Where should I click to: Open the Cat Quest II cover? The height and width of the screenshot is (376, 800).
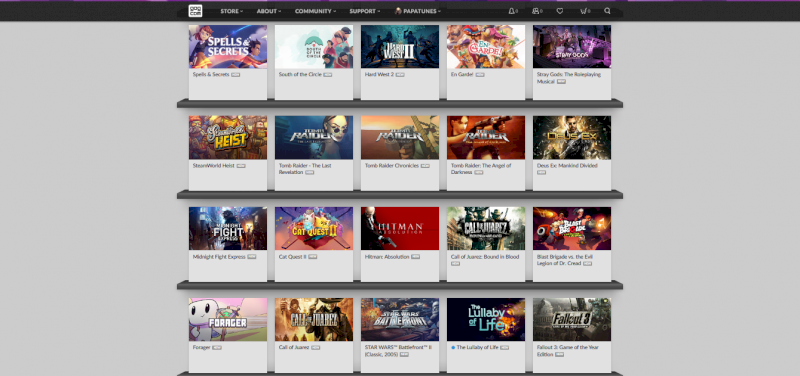(314, 228)
